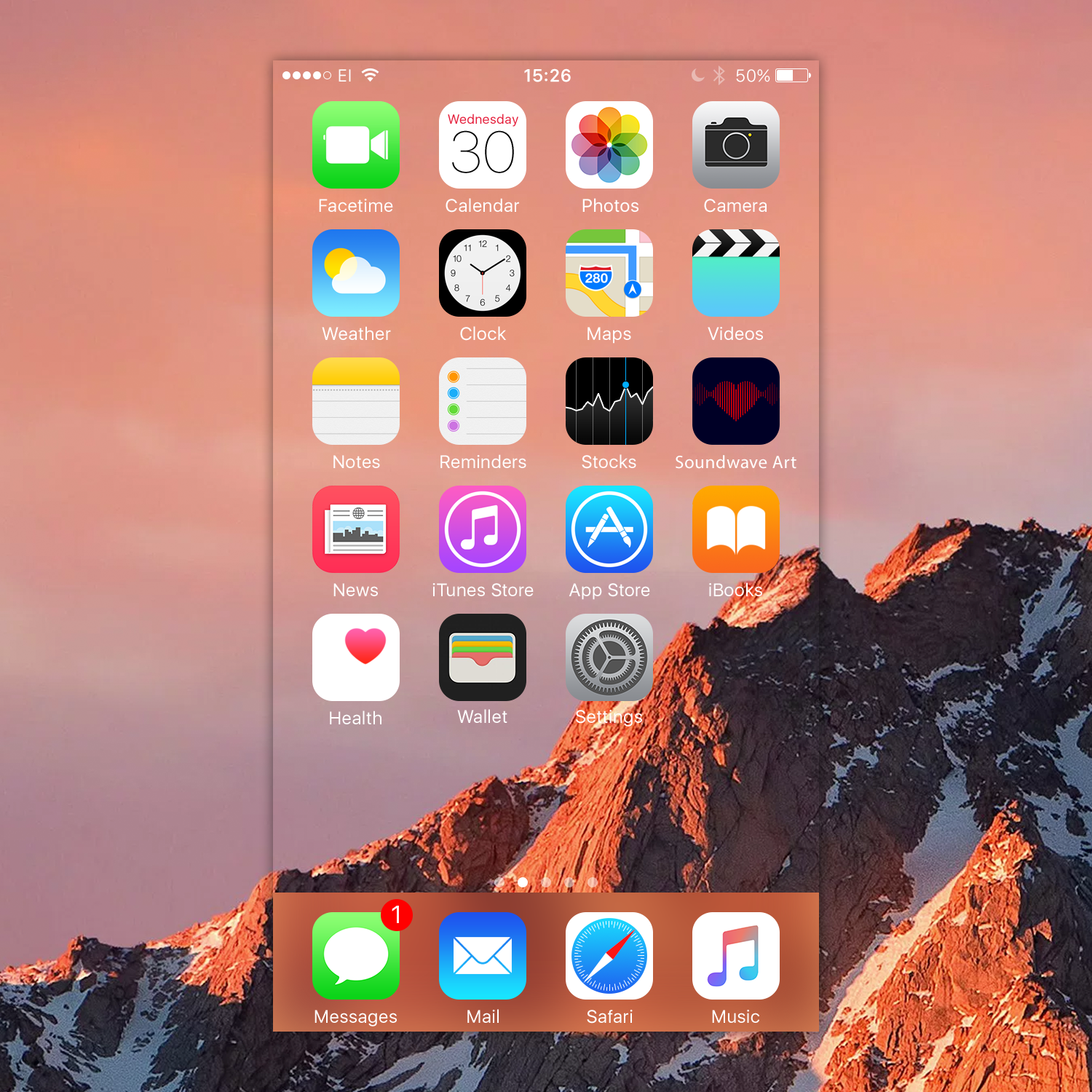Tap the red notification badge on Messages

397,914
